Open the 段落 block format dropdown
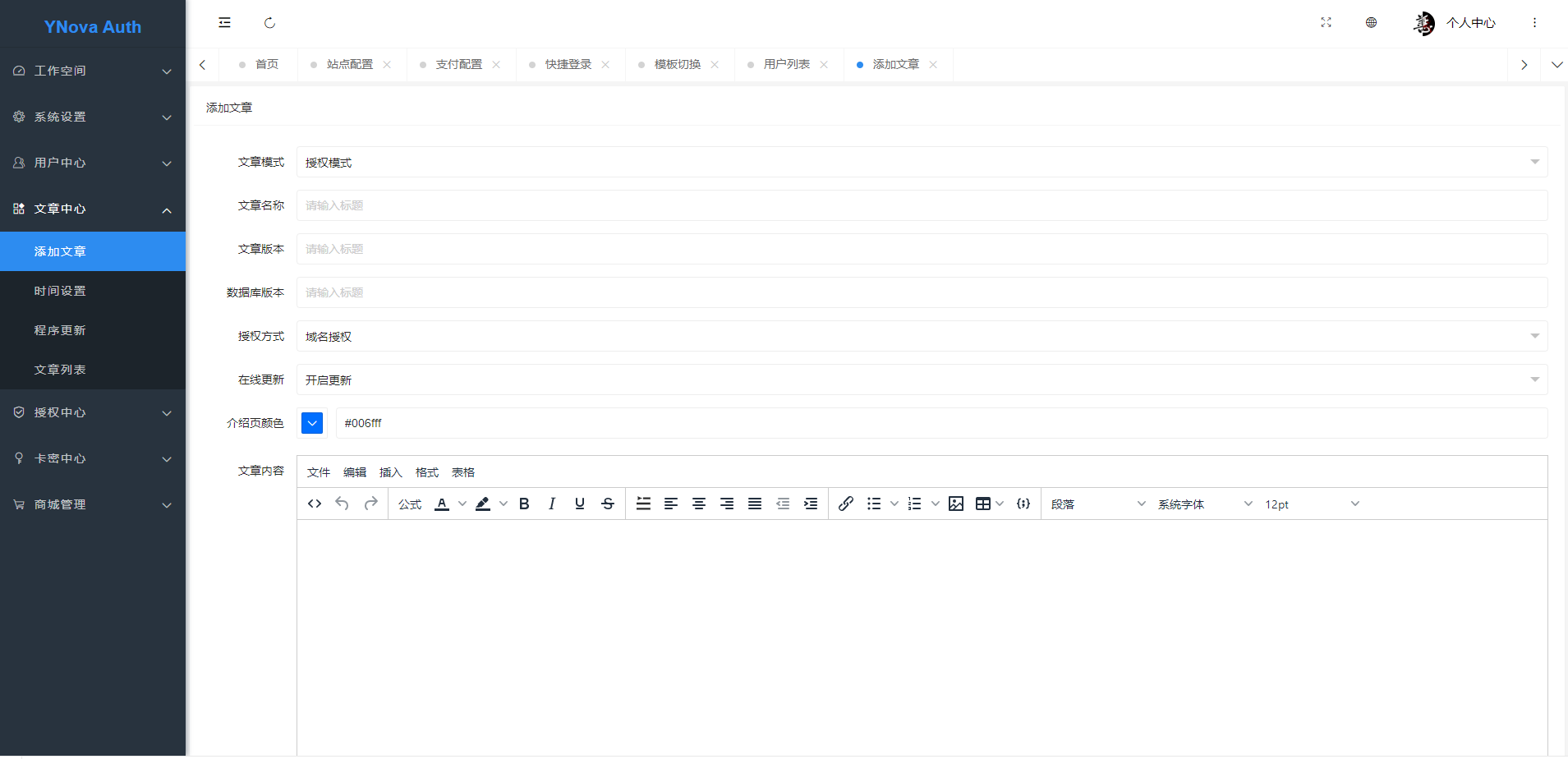 click(1098, 504)
